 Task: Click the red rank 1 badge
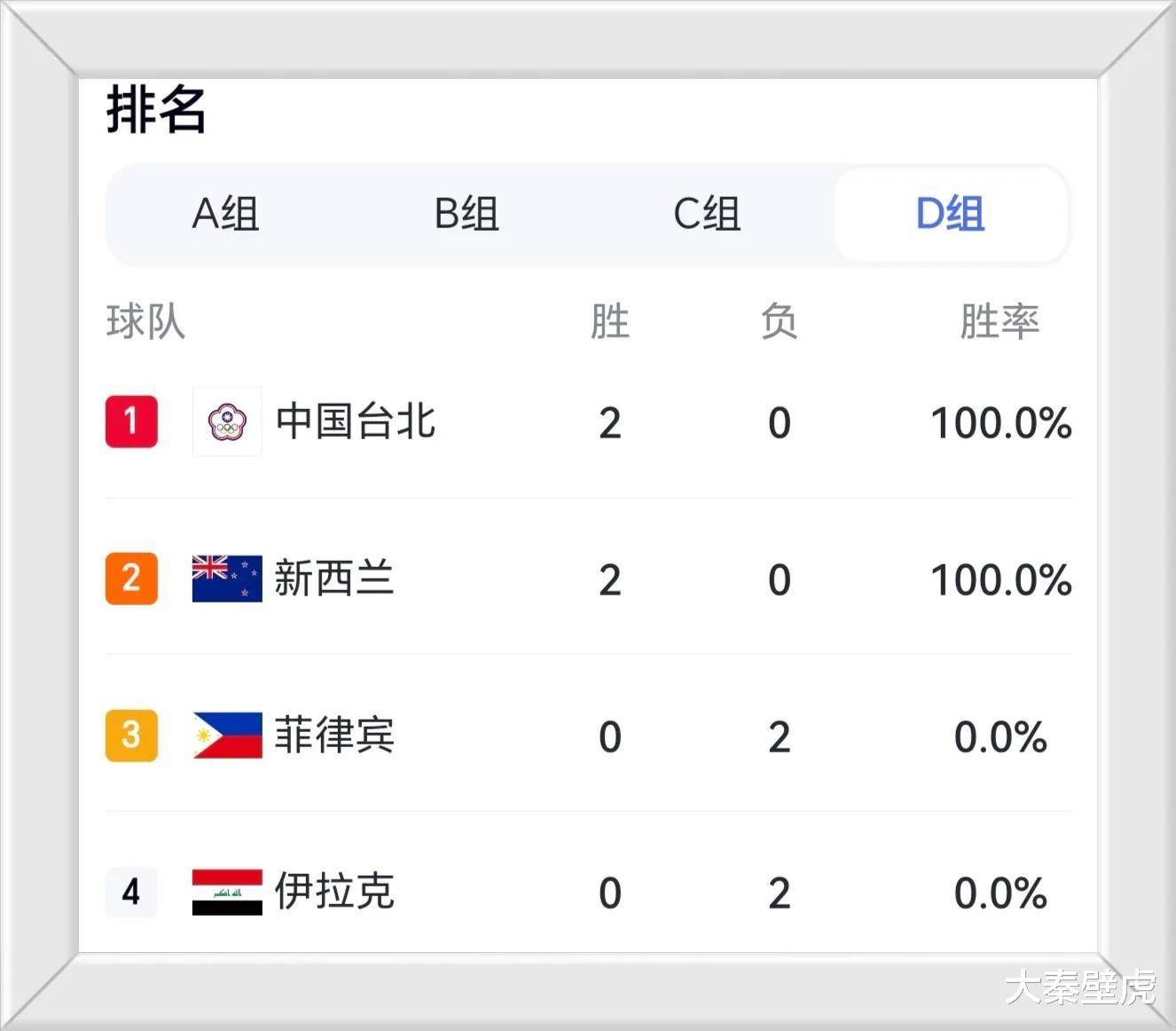tap(131, 422)
